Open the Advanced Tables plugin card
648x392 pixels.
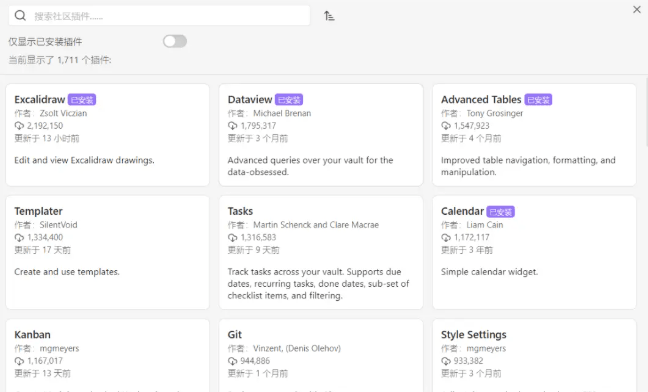click(x=534, y=135)
